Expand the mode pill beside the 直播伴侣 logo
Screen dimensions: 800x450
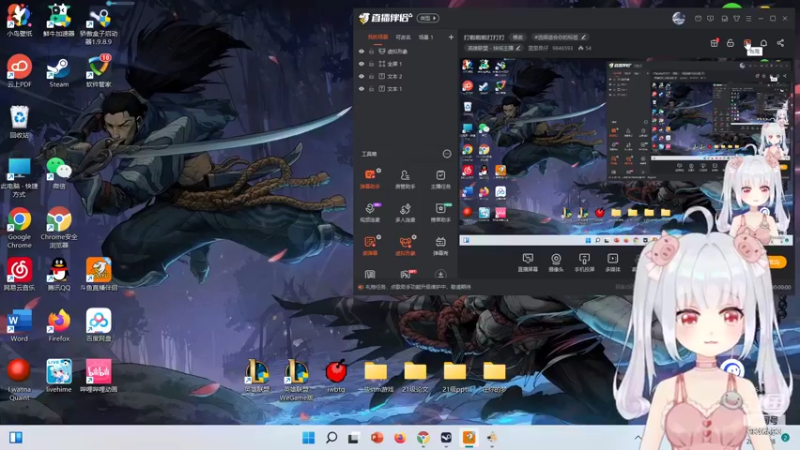[x=428, y=18]
